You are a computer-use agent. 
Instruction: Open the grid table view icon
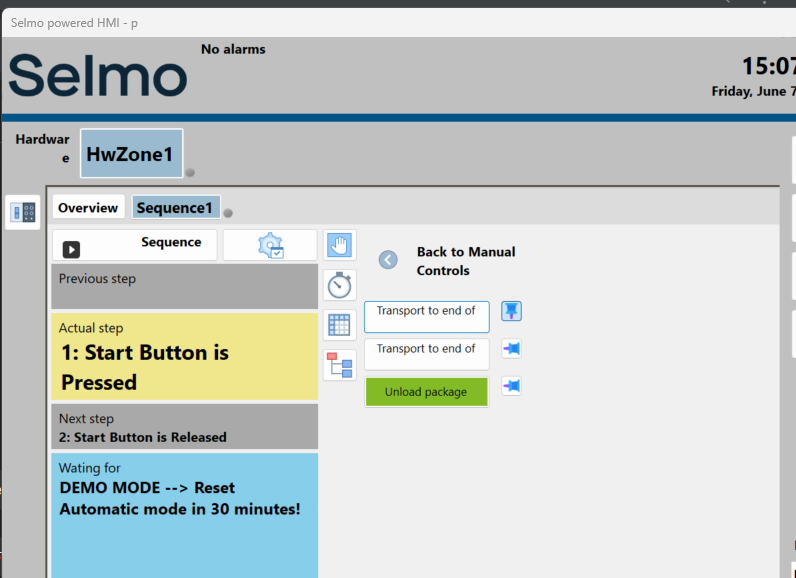point(340,325)
